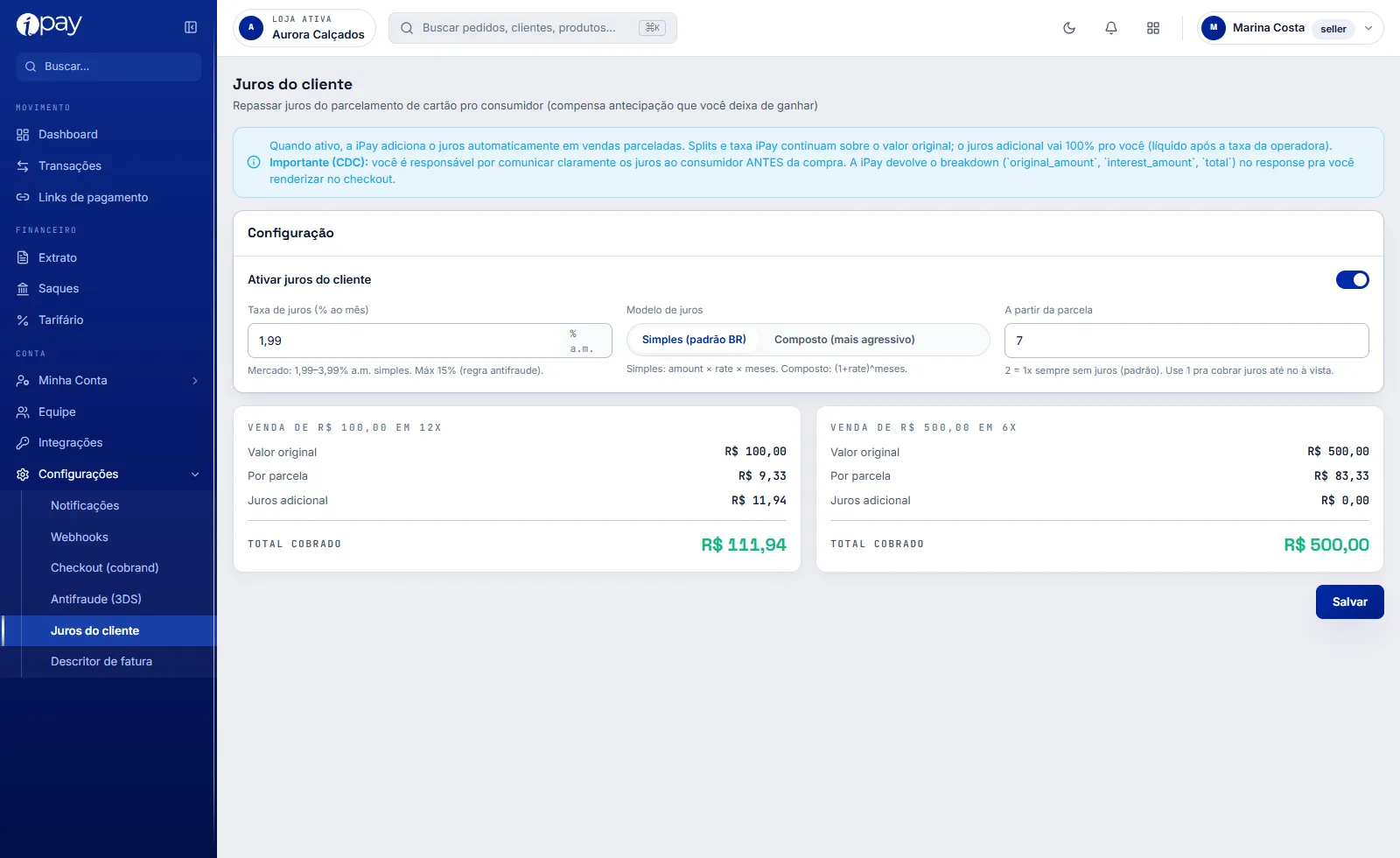Click the Integrações key icon
The height and width of the screenshot is (858, 1400).
(x=23, y=443)
